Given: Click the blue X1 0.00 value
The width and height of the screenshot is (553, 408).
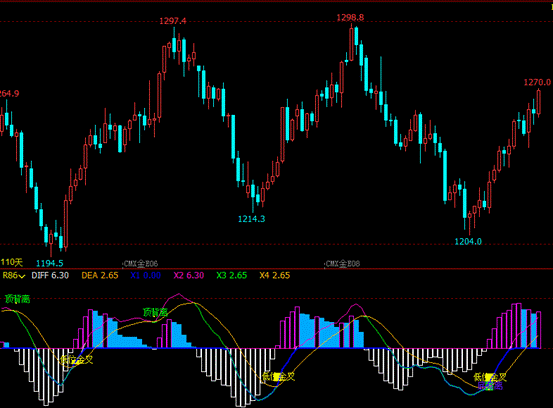Looking at the screenshot, I should [x=146, y=275].
